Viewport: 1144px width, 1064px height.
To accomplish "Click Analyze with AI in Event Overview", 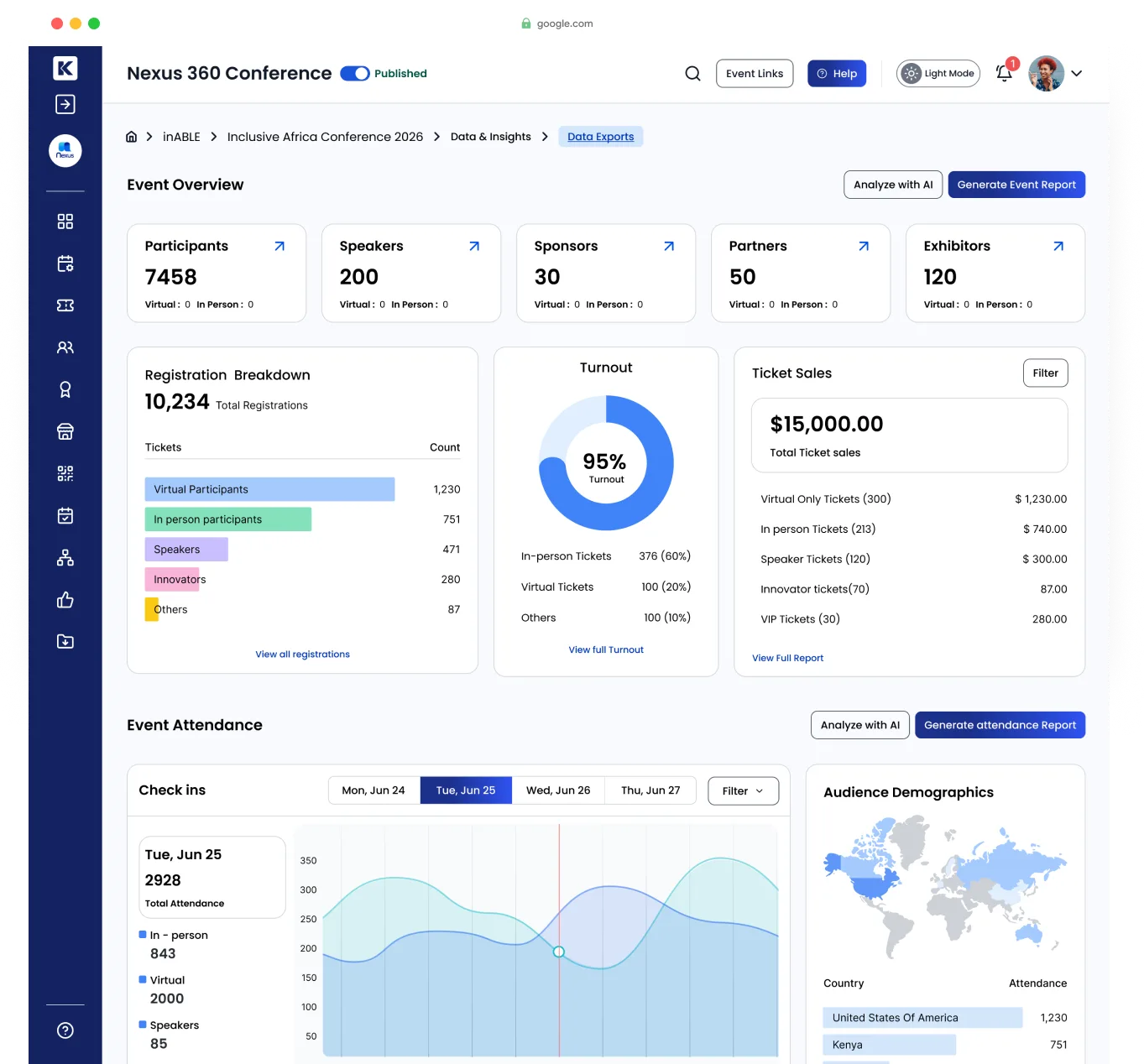I will 893,185.
